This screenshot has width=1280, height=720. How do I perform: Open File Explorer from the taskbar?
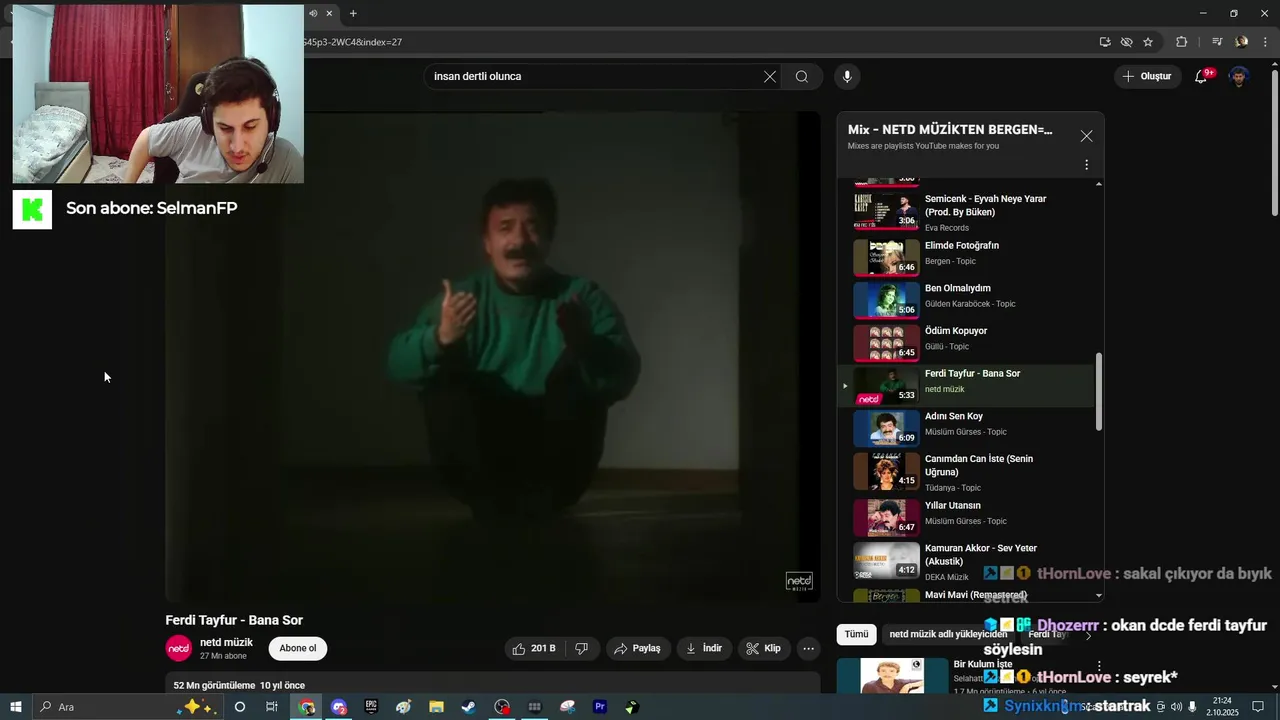pyautogui.click(x=437, y=707)
